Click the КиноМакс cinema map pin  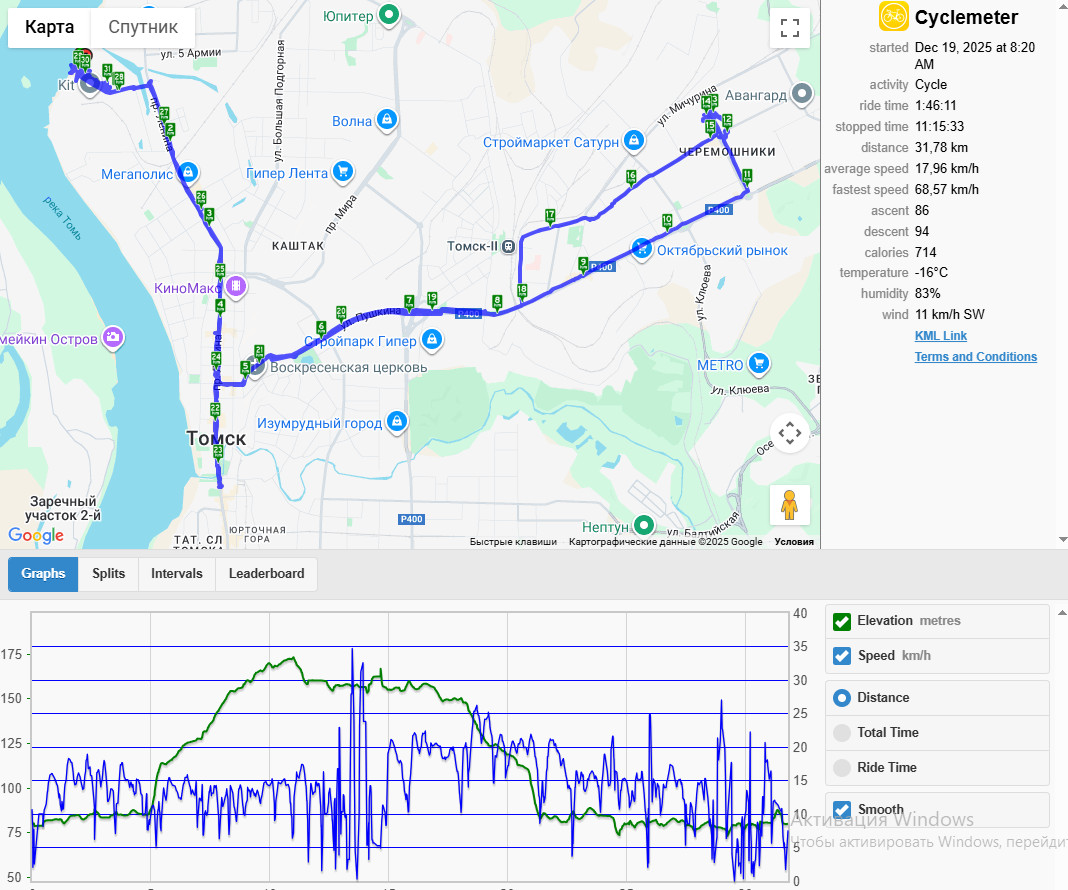click(236, 286)
